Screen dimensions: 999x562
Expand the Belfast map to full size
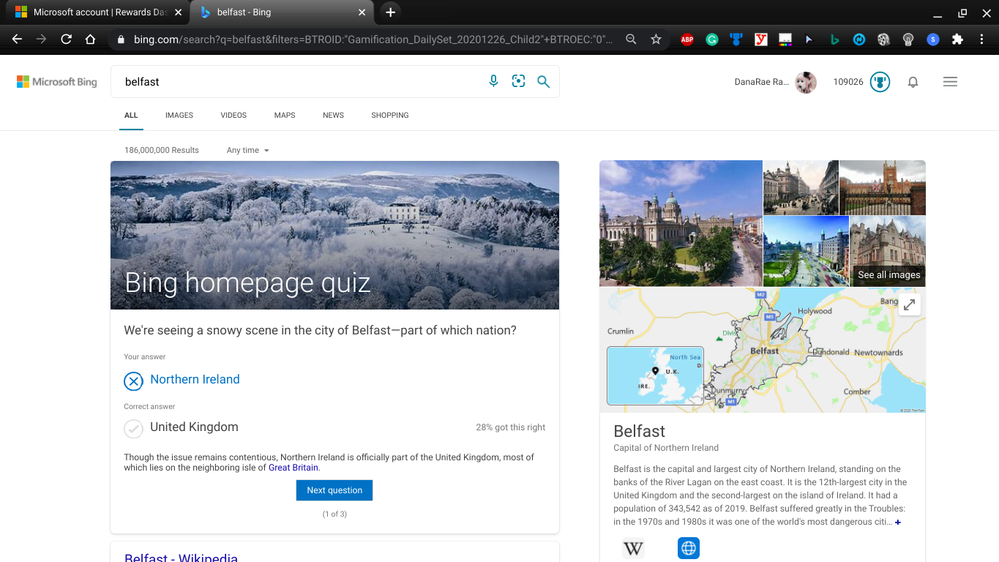point(909,305)
